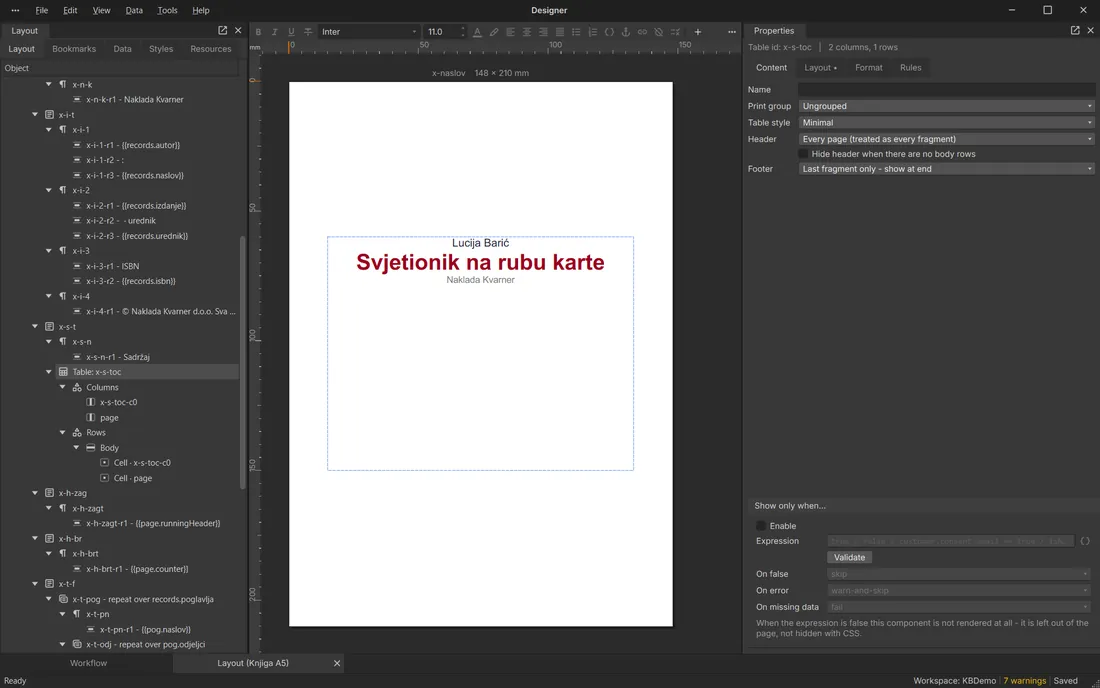Apply strikethrough formatting

tap(307, 32)
